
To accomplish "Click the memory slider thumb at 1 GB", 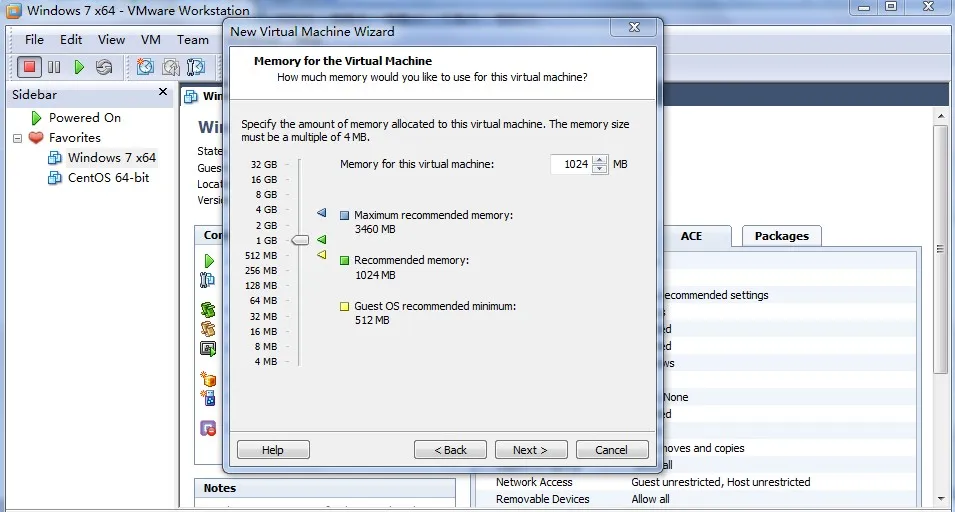I will [300, 240].
